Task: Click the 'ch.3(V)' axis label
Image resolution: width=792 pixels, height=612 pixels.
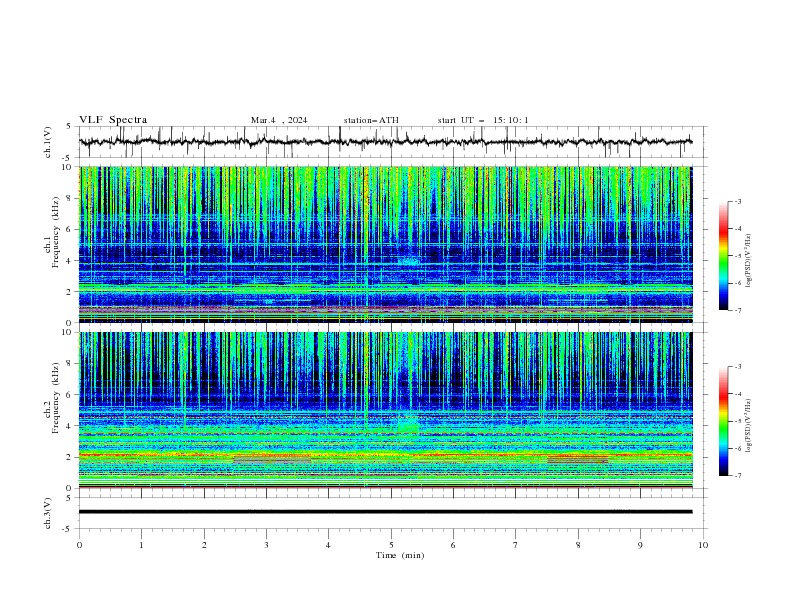Action: click(x=48, y=513)
